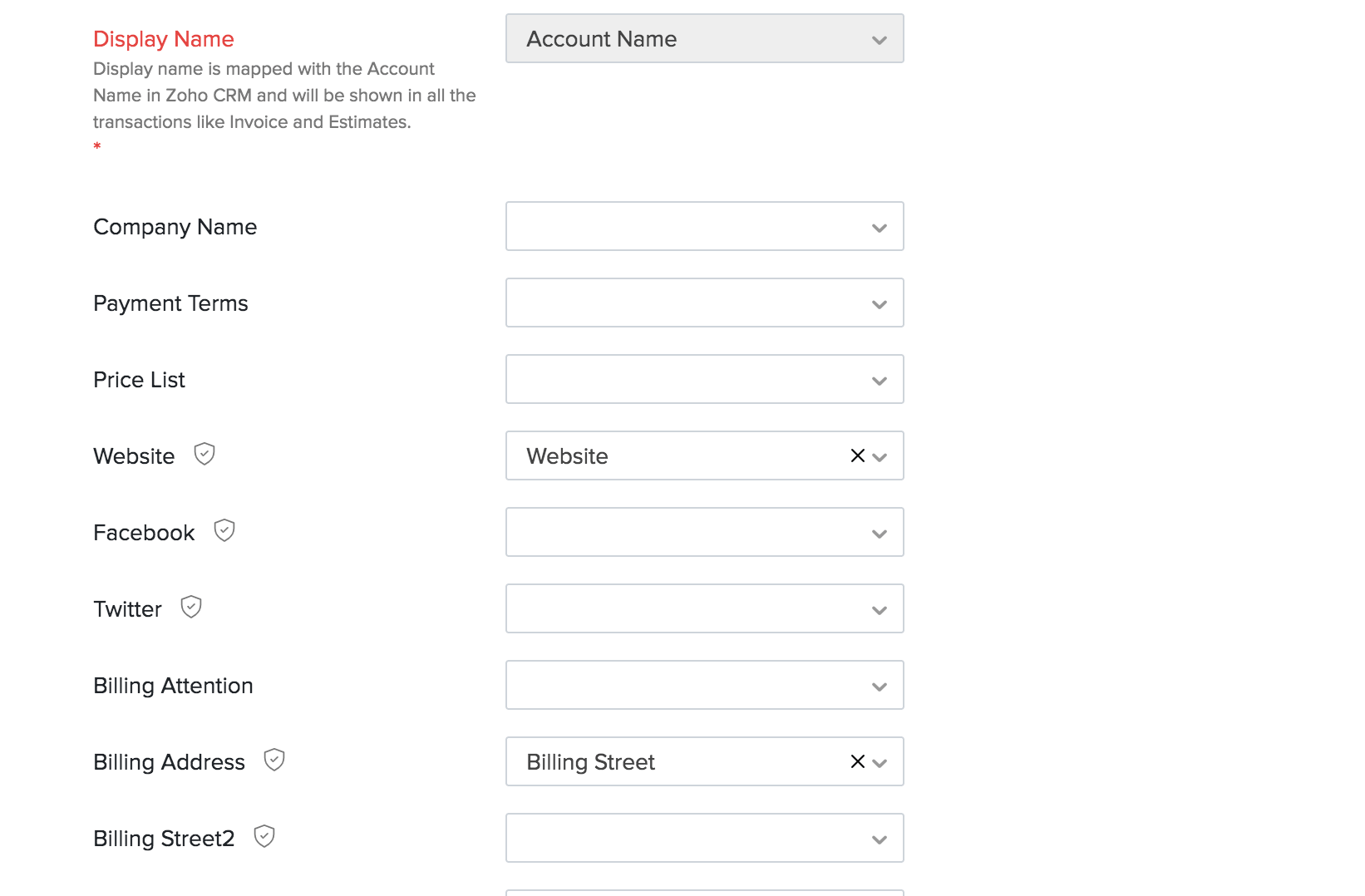Open the Payment Terms dropdown
Image resolution: width=1365 pixels, height=896 pixels.
click(704, 303)
